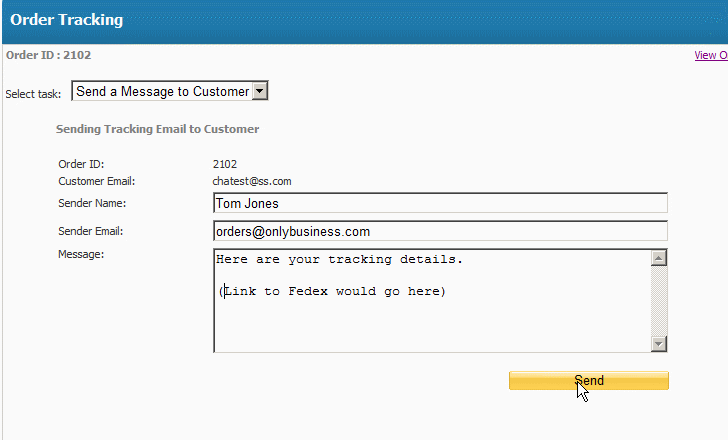Click the customer email chatest@ss.com
Screen dimensions: 728x440
pos(252,181)
